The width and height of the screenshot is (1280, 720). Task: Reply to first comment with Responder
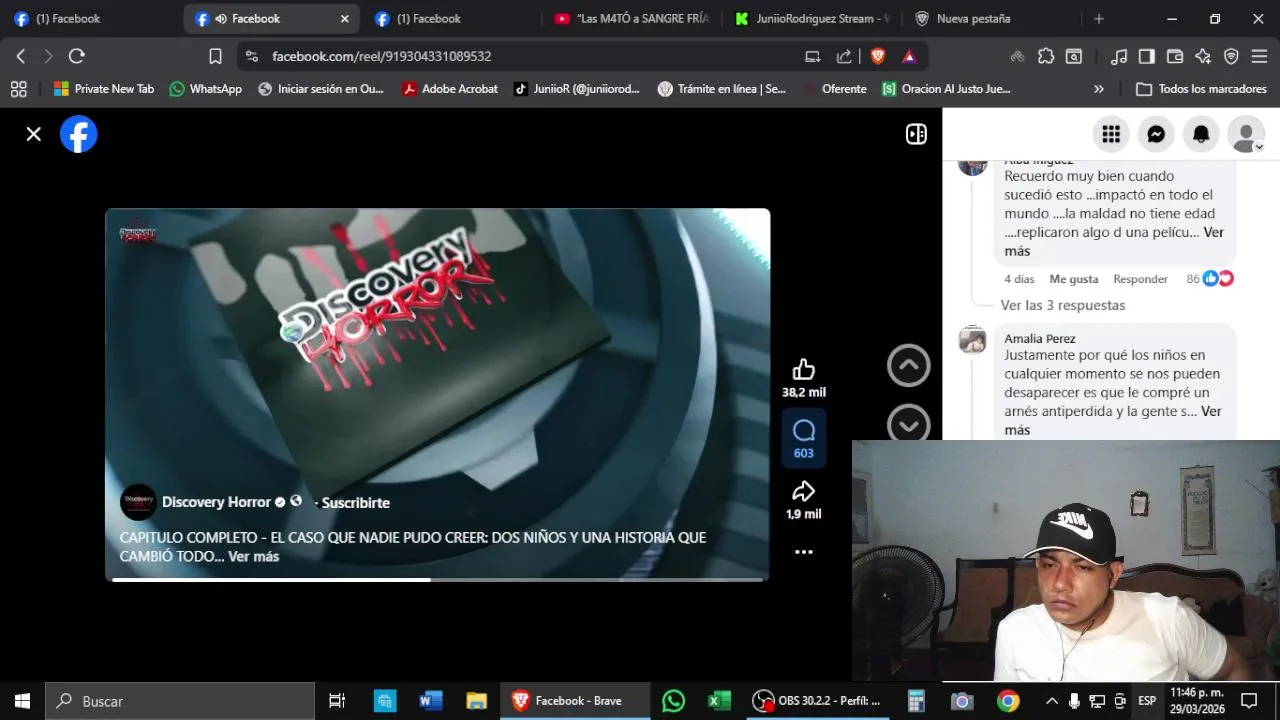click(x=1140, y=279)
